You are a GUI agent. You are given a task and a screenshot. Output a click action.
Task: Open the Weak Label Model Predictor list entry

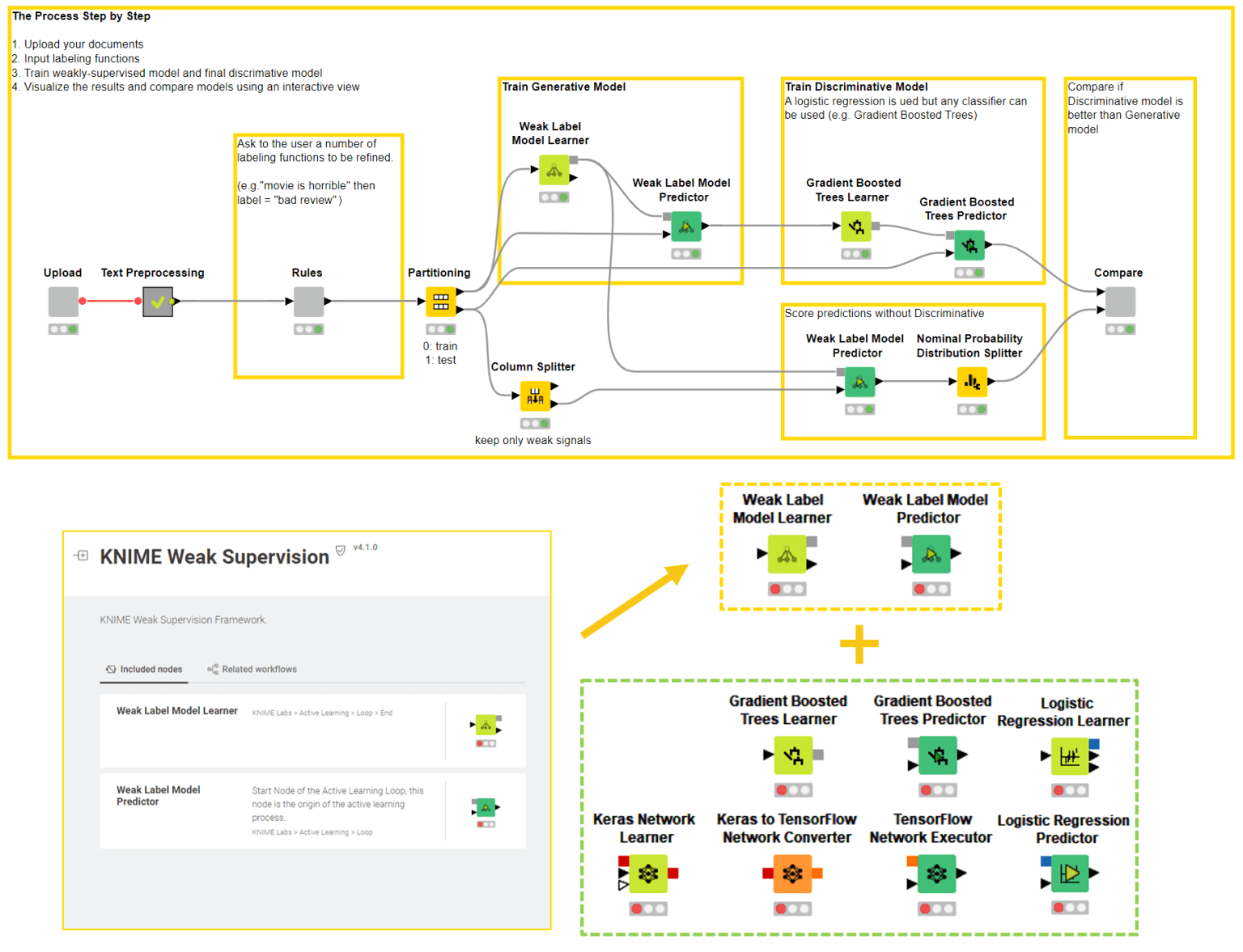[x=312, y=811]
